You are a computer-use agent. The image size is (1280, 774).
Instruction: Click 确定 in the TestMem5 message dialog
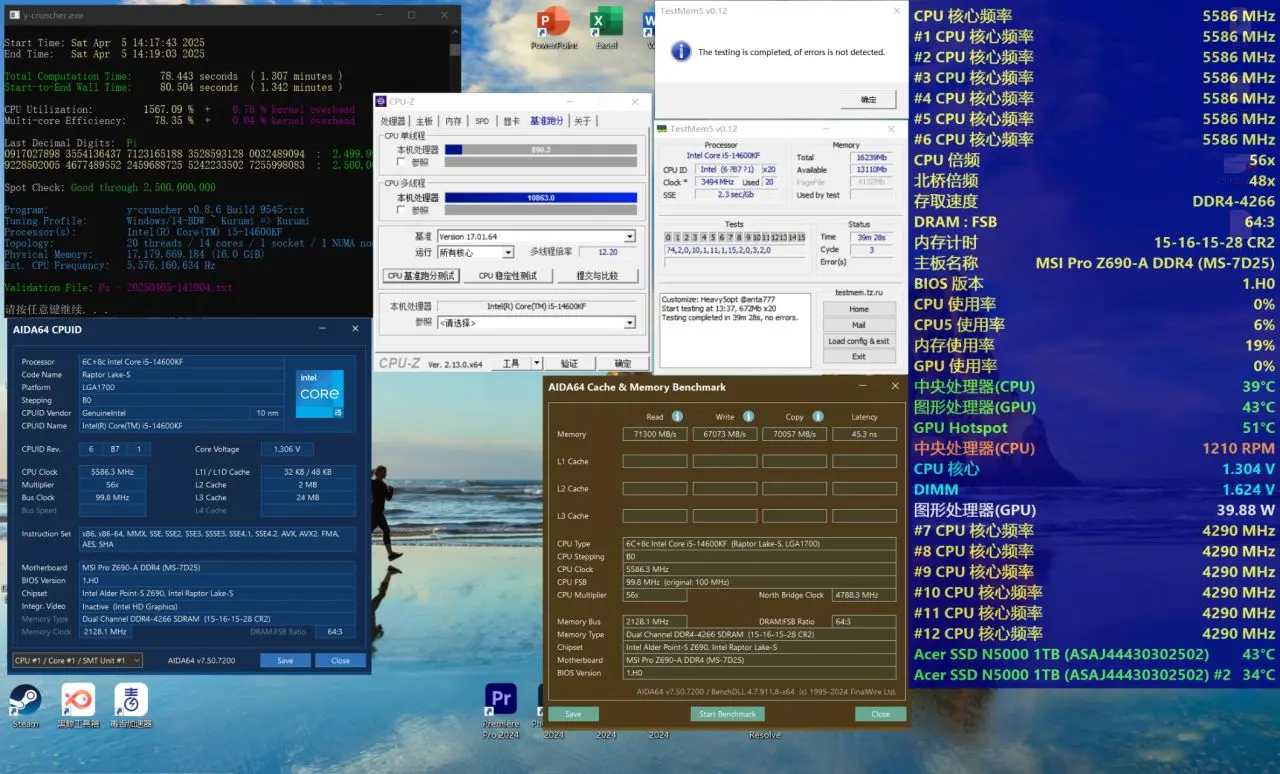pos(868,99)
